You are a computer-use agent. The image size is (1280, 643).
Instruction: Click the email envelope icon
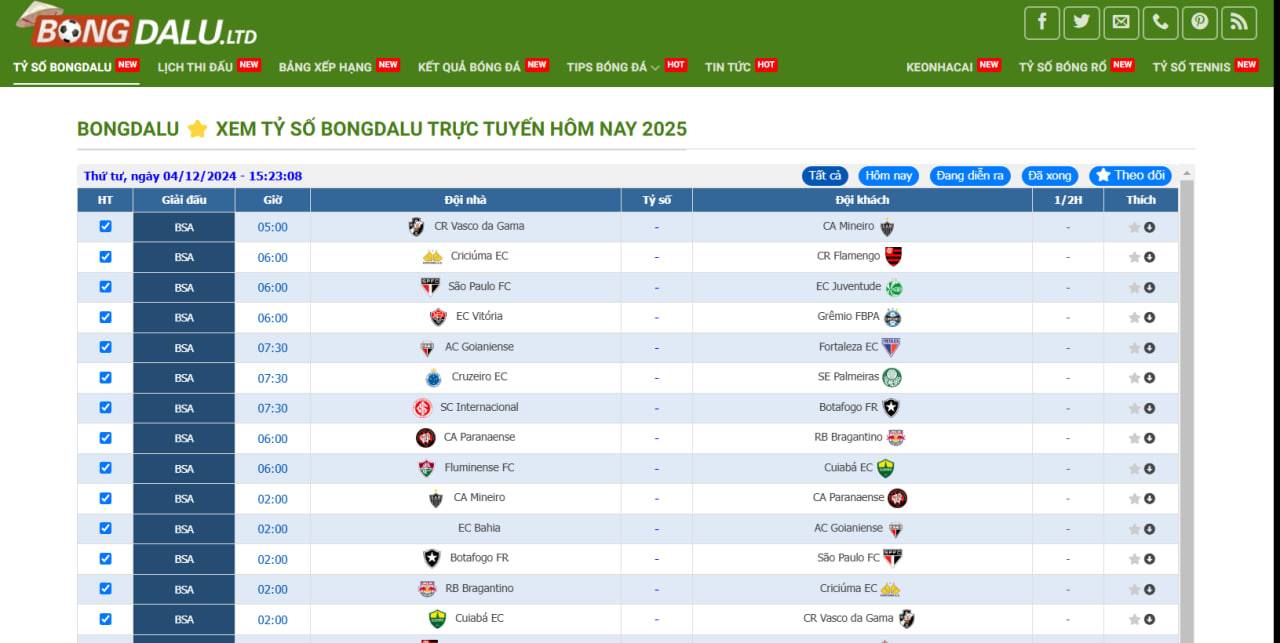coord(1121,22)
